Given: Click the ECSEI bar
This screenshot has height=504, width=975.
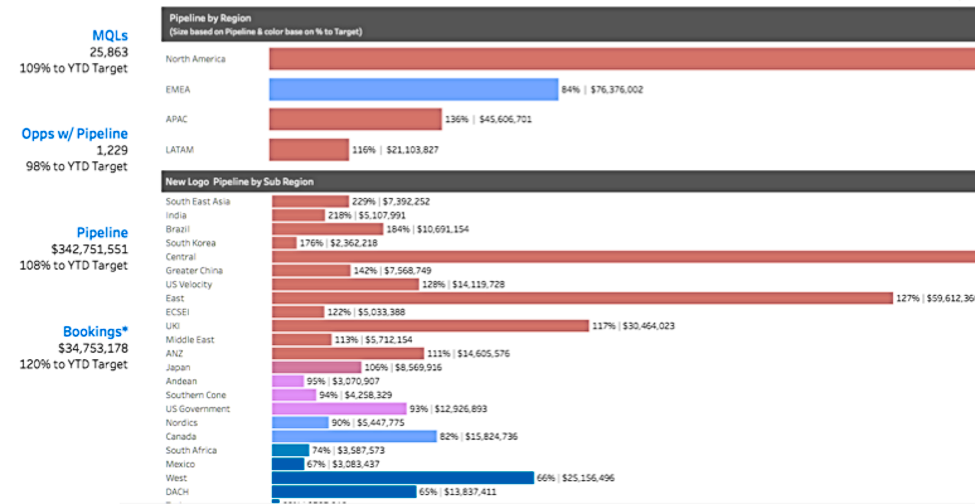Looking at the screenshot, I should pos(298,312).
